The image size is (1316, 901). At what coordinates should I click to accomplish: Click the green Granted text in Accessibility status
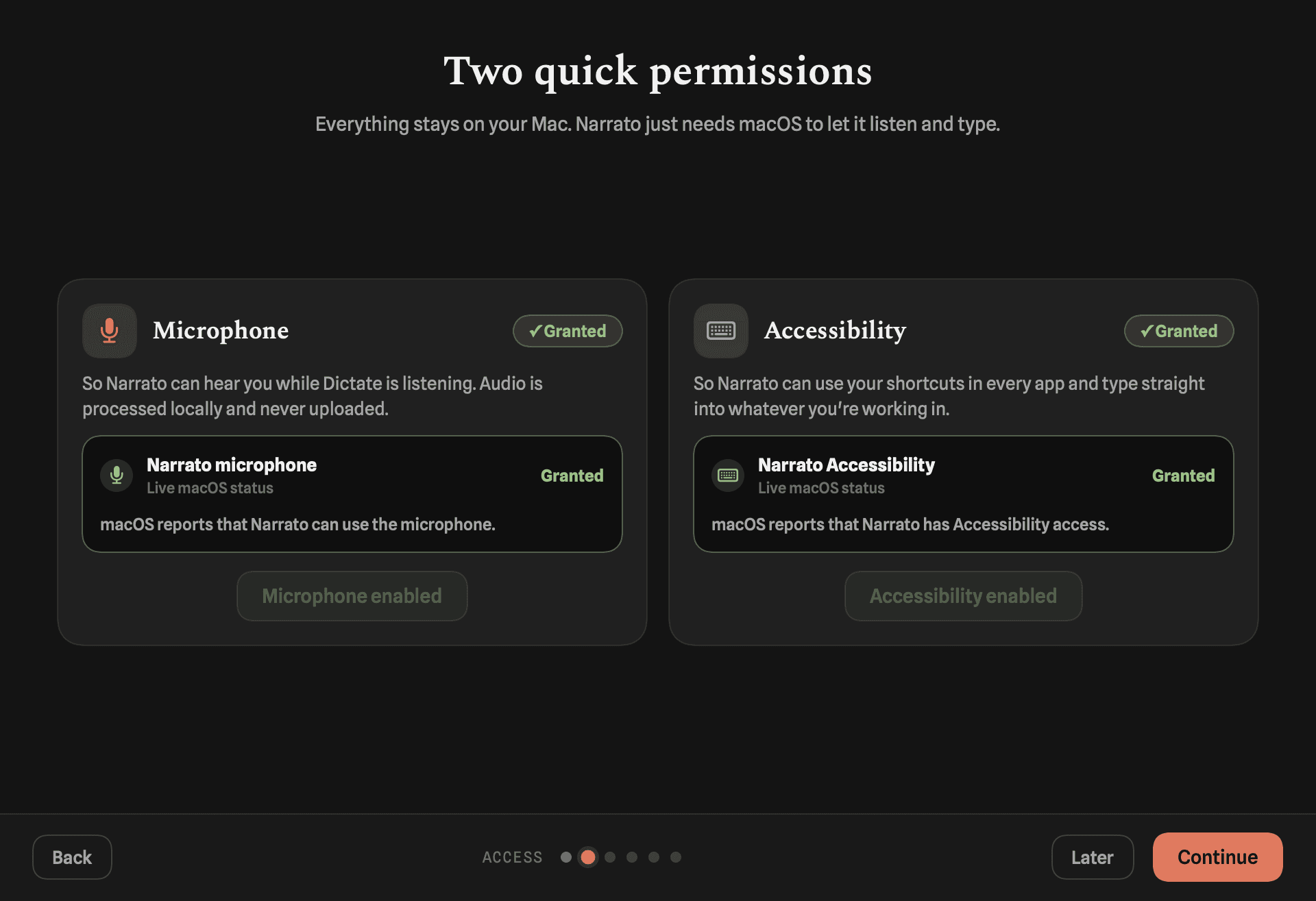click(1184, 476)
